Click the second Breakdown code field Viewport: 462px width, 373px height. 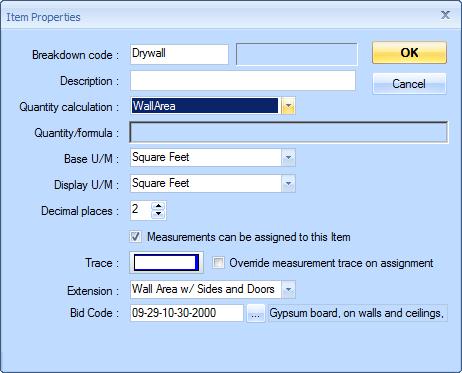(x=297, y=54)
